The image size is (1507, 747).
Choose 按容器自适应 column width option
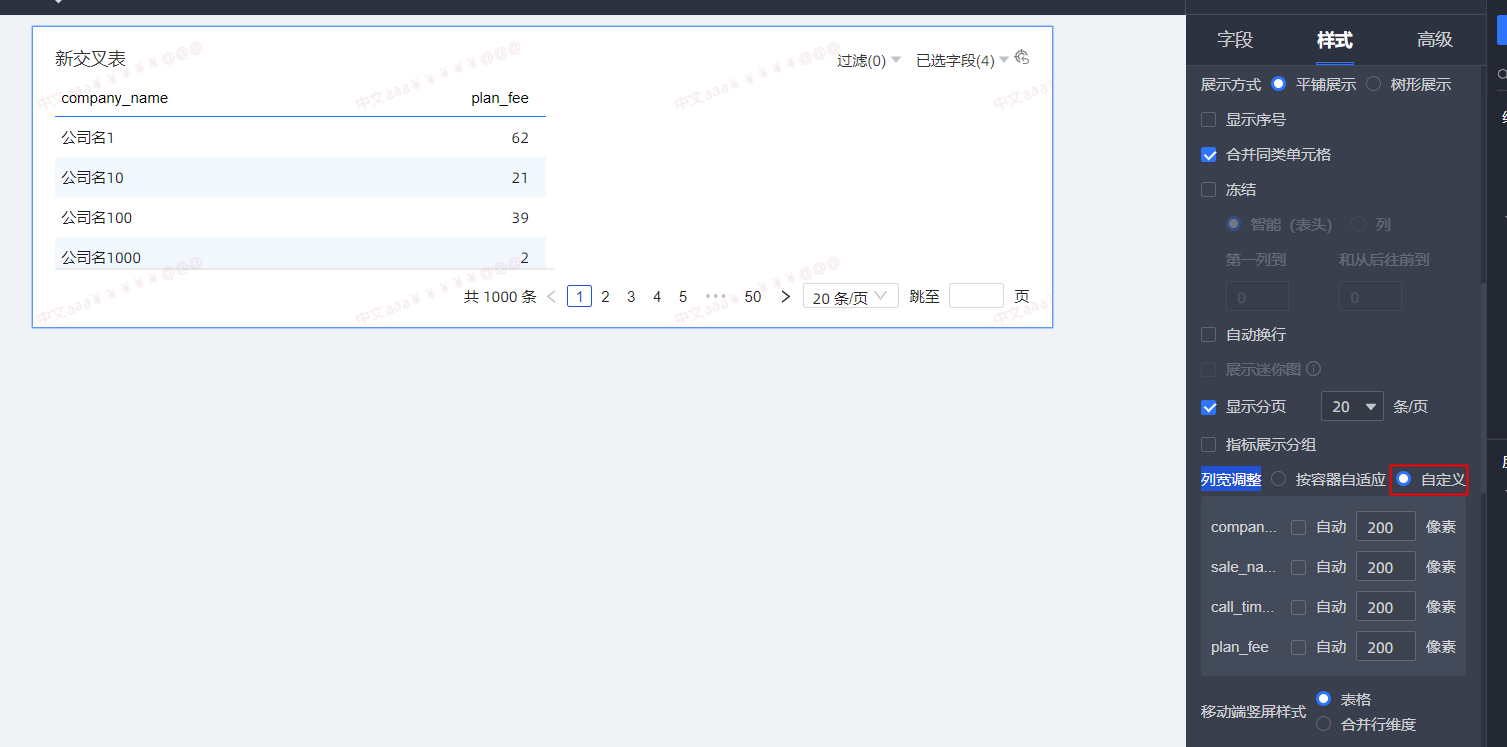coord(1279,479)
